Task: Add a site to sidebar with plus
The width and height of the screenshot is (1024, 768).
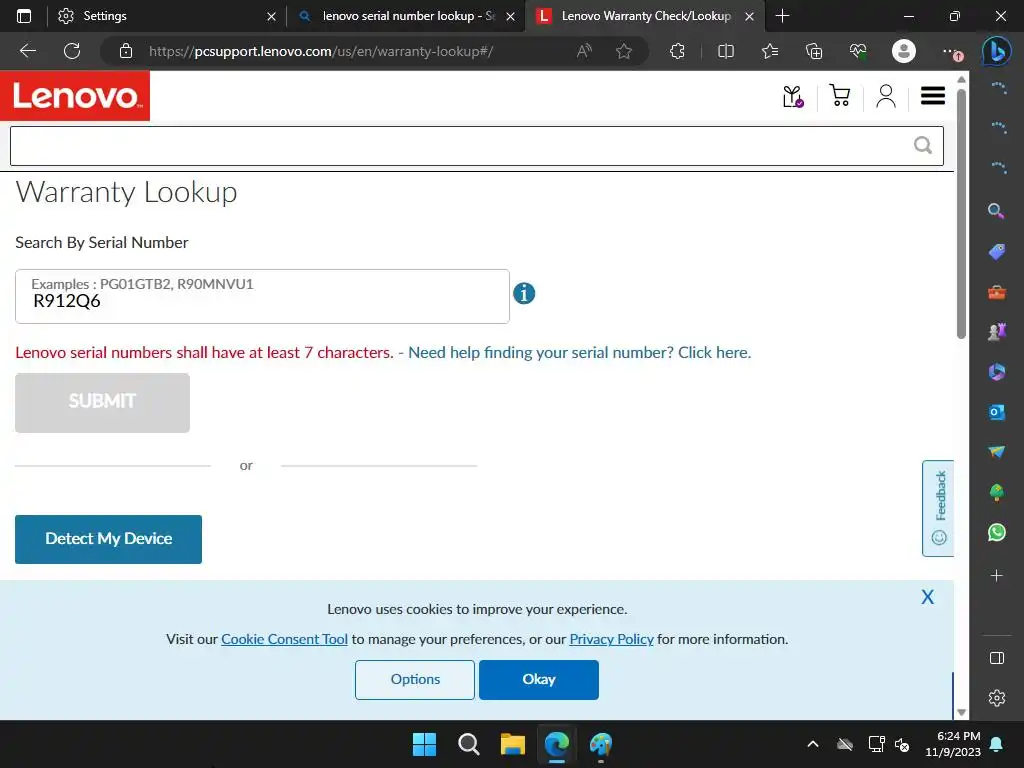Action: pyautogui.click(x=997, y=575)
